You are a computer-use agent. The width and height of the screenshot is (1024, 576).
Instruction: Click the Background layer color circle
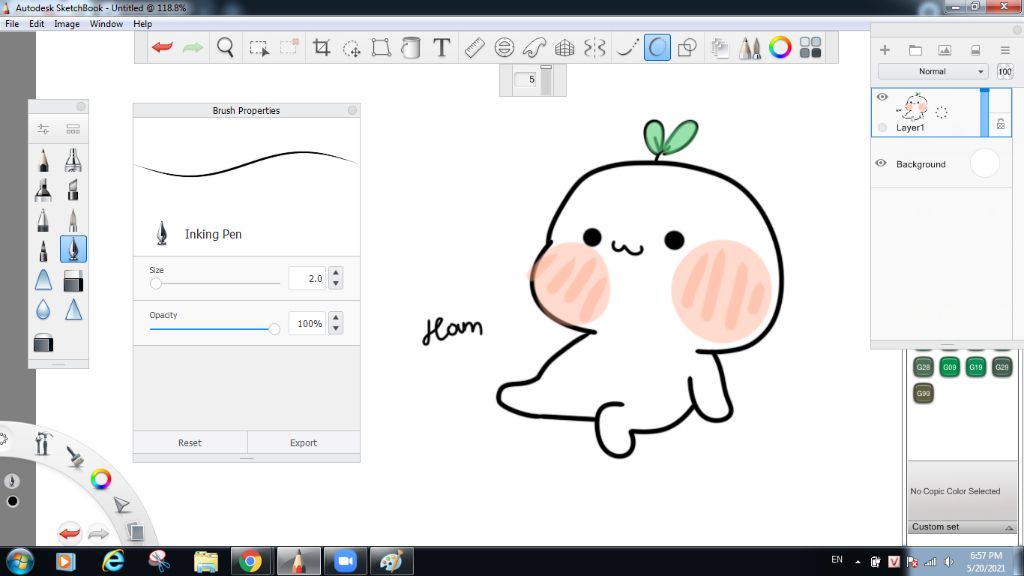(984, 163)
